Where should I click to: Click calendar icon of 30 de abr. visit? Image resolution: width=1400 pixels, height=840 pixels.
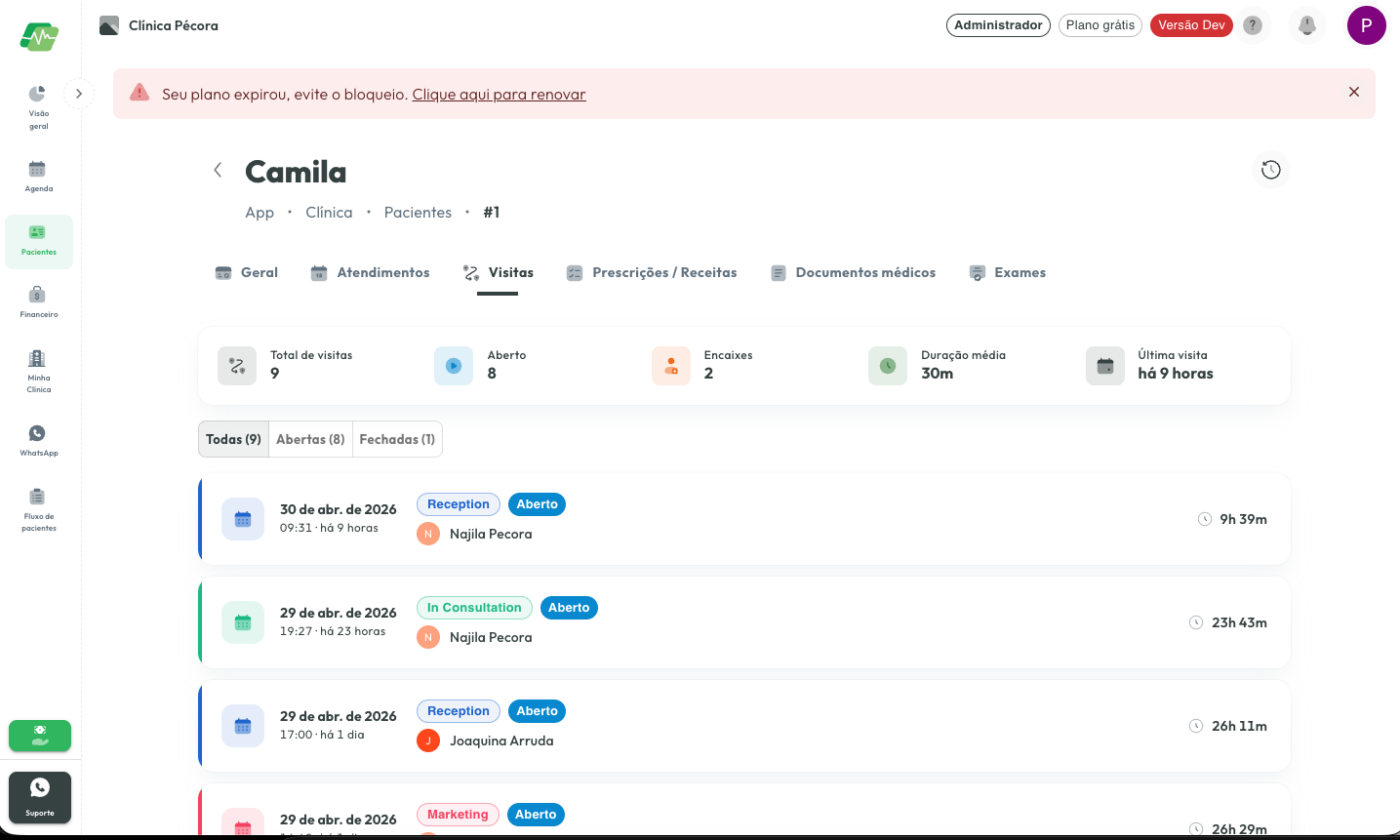(x=243, y=519)
